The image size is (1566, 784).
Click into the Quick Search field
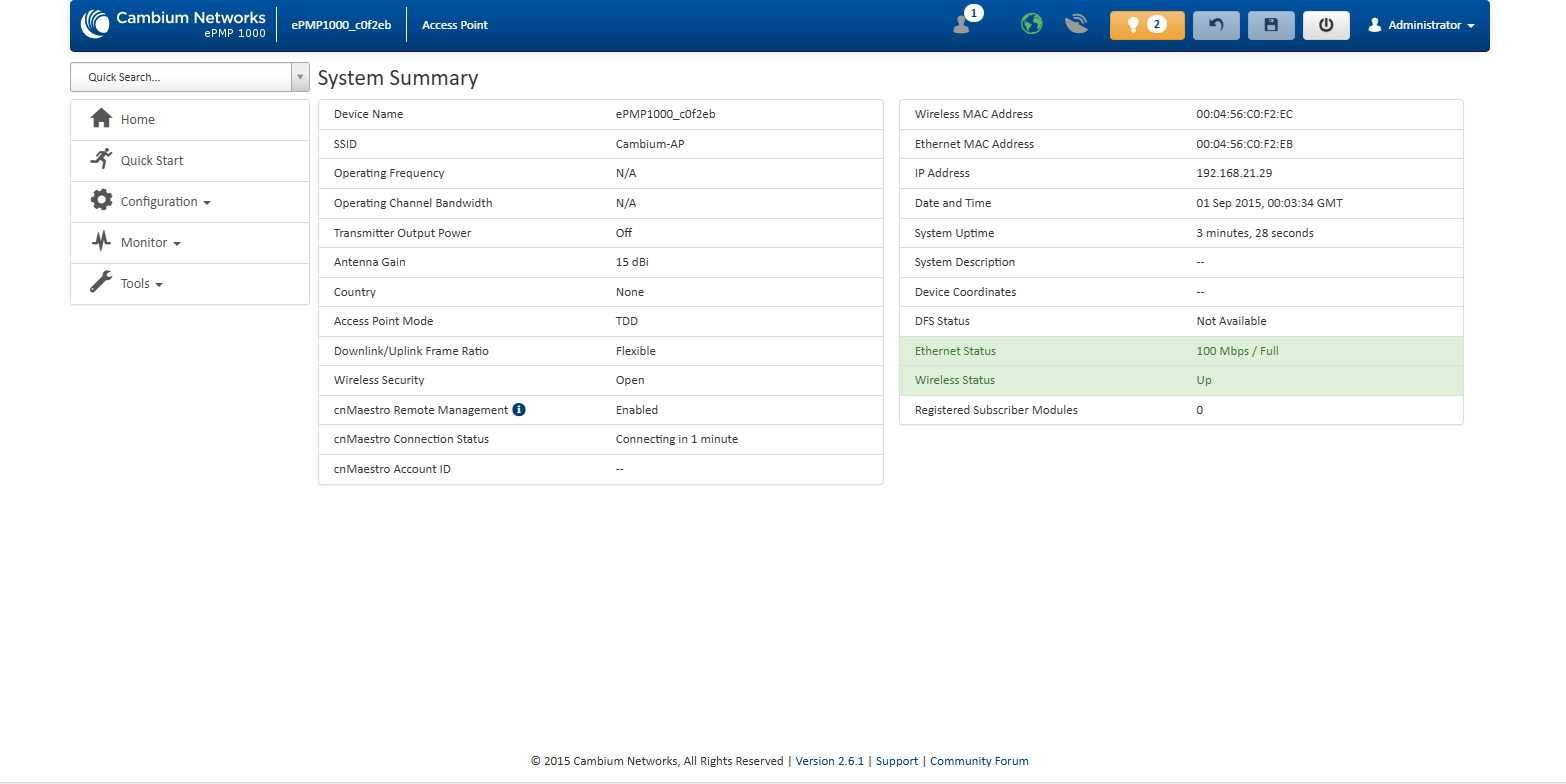(181, 77)
